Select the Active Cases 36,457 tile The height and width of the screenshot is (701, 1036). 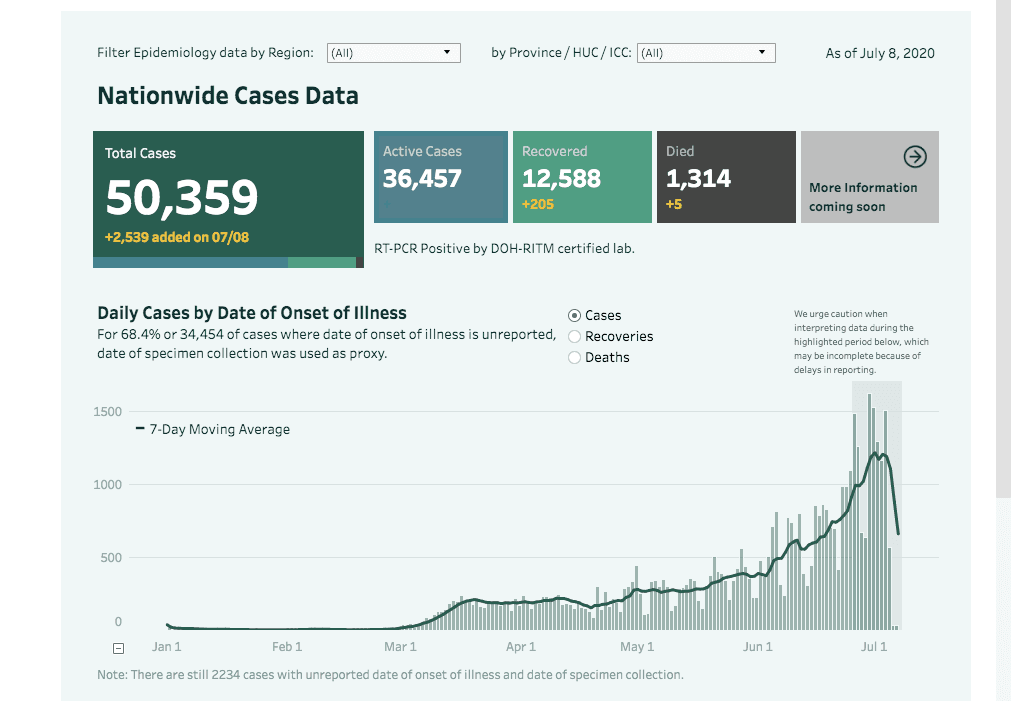[x=441, y=177]
